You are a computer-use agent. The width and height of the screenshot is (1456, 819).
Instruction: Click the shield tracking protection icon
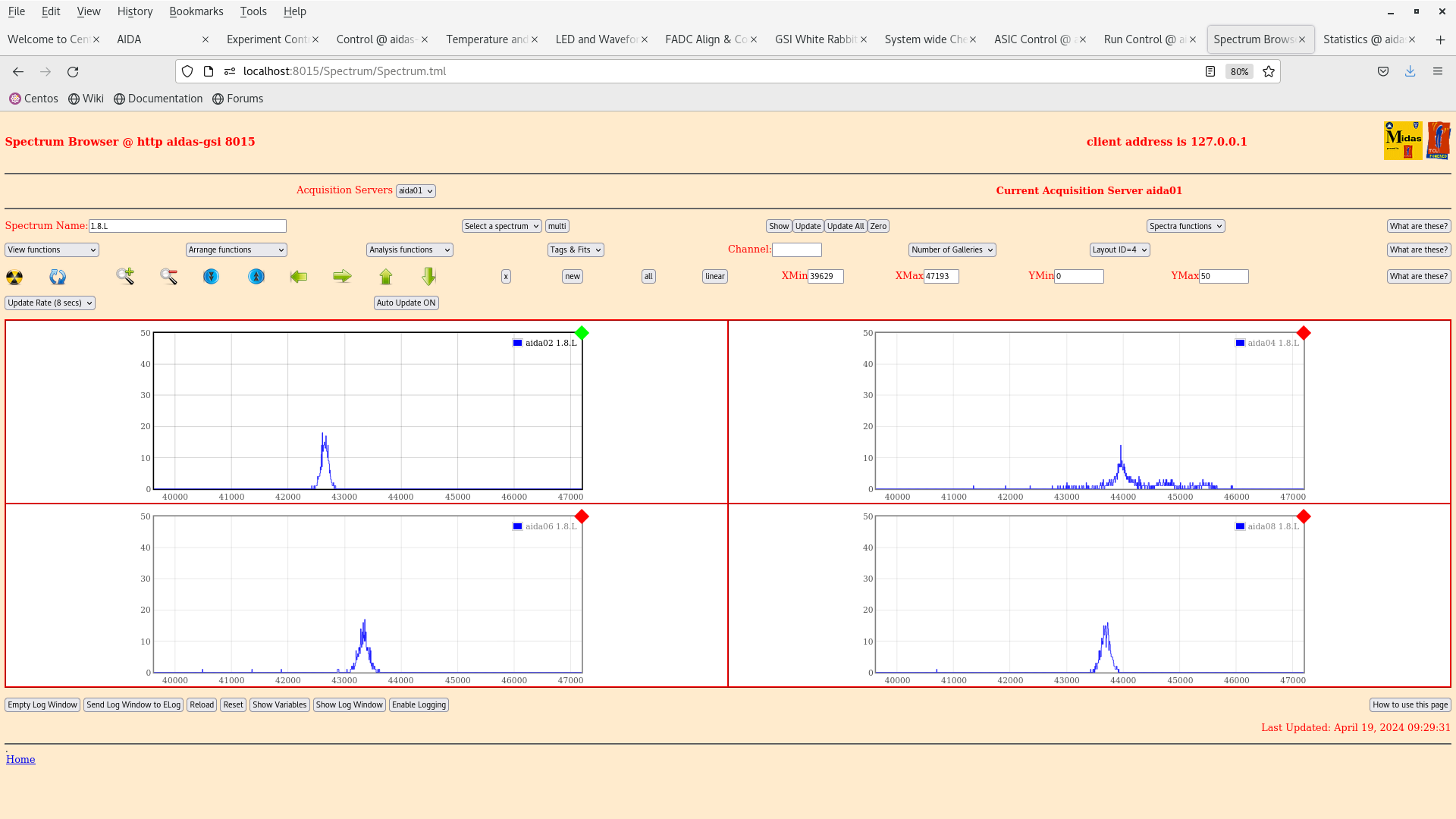tap(187, 71)
